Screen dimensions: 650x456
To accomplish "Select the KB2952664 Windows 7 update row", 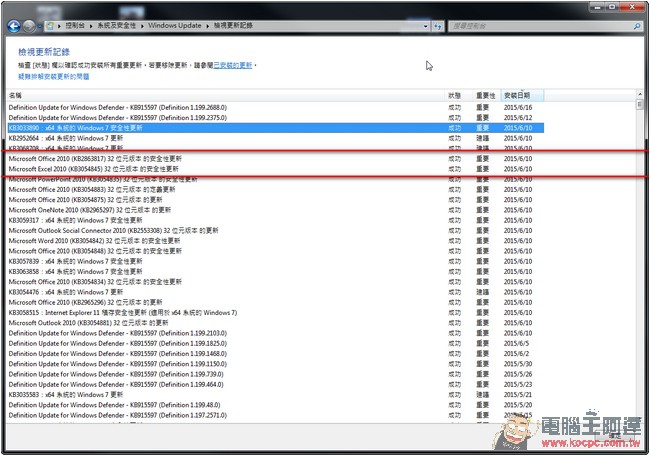I will (276, 138).
